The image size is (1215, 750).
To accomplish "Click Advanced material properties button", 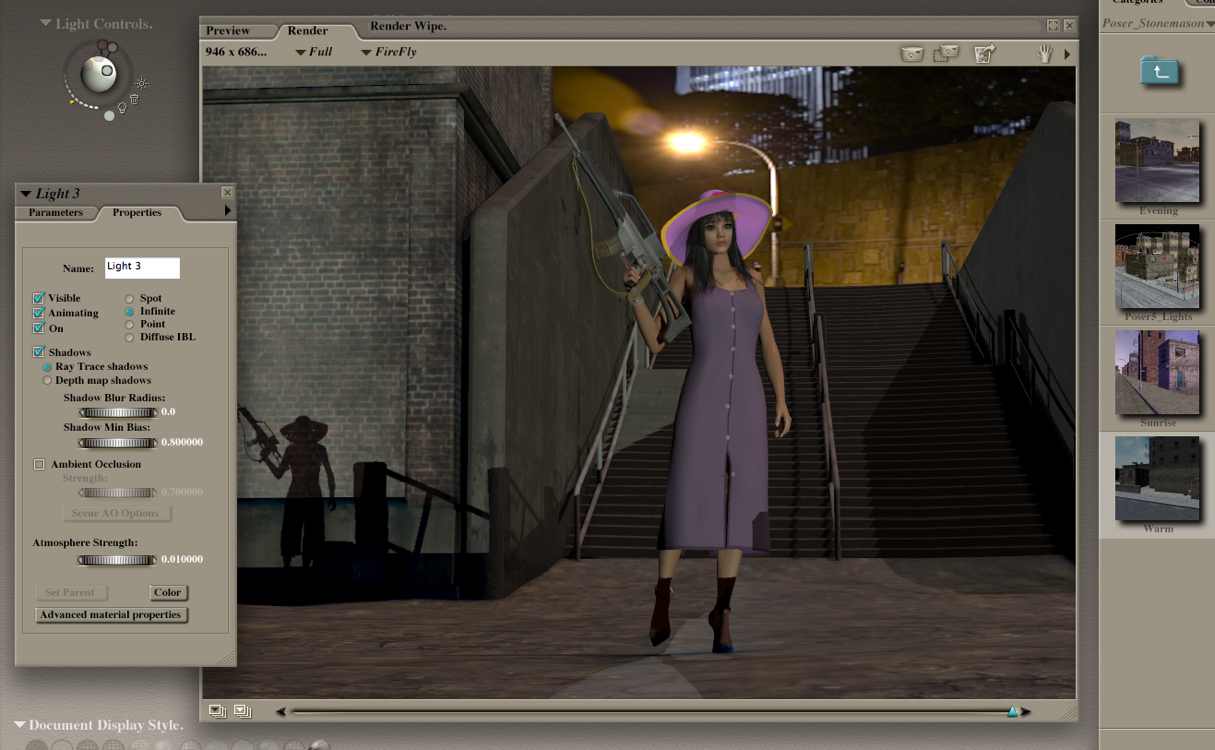I will click(111, 615).
